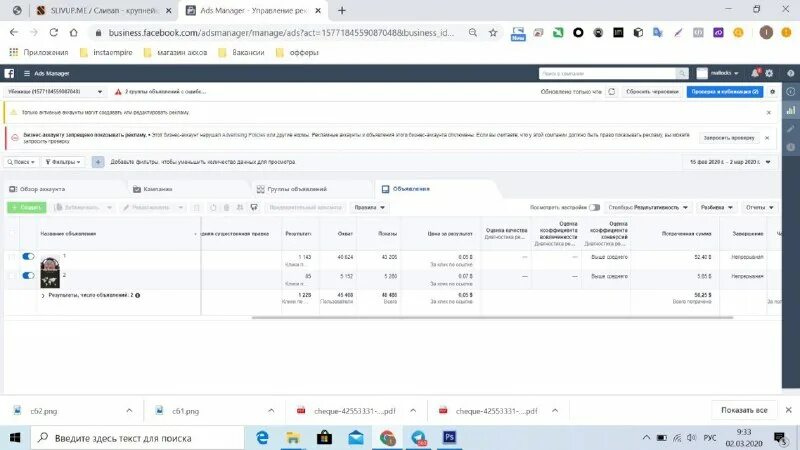Image resolution: width=800 pixels, height=450 pixels.
Task: Click the Windows taskbar search box
Action: pyautogui.click(x=138, y=438)
